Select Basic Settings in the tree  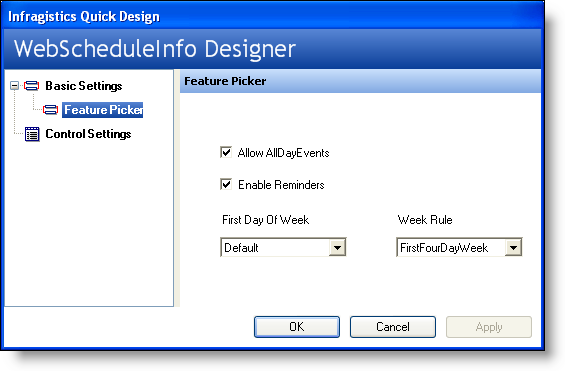[x=84, y=86]
